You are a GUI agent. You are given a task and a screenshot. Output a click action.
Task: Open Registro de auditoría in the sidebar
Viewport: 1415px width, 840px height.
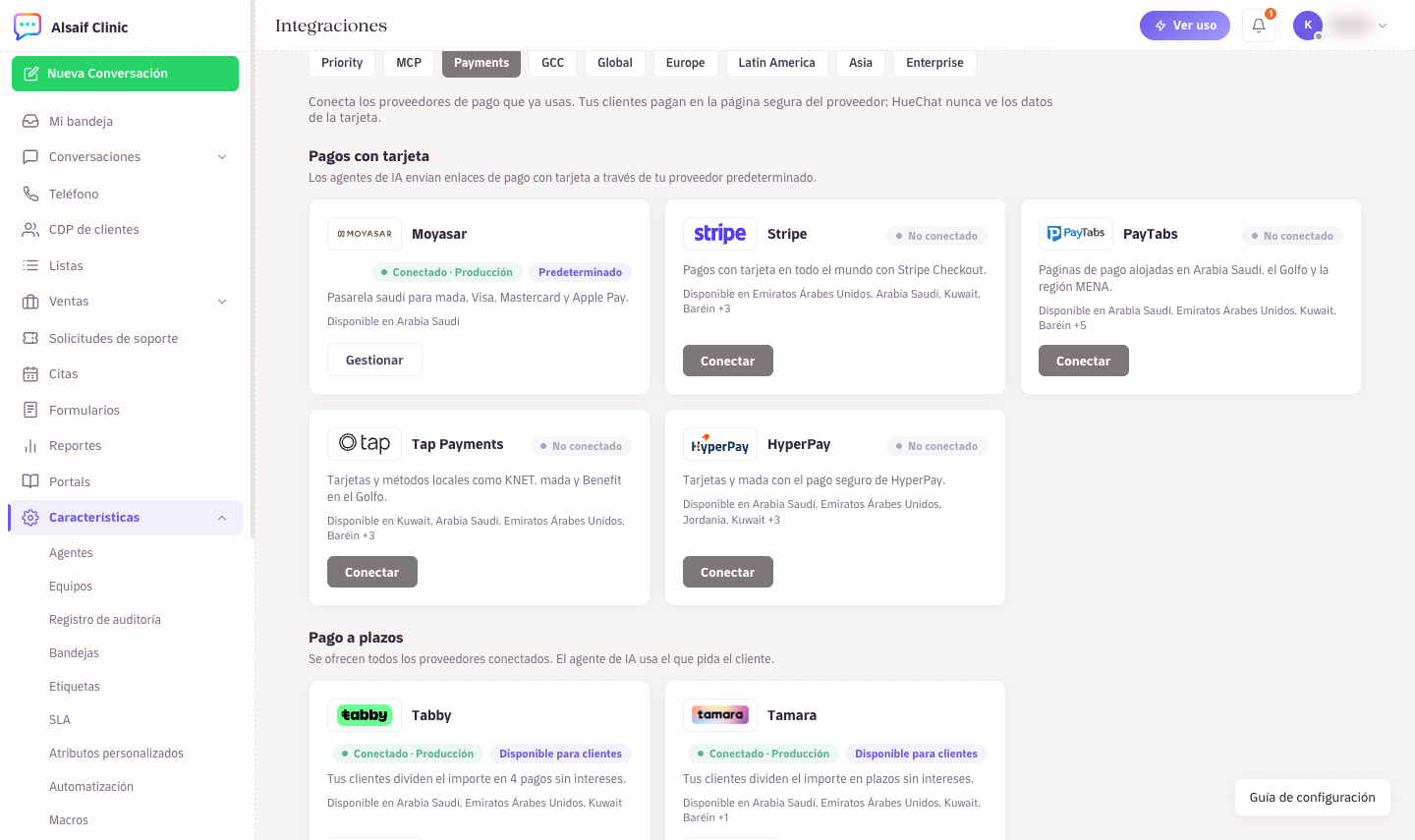tap(105, 620)
